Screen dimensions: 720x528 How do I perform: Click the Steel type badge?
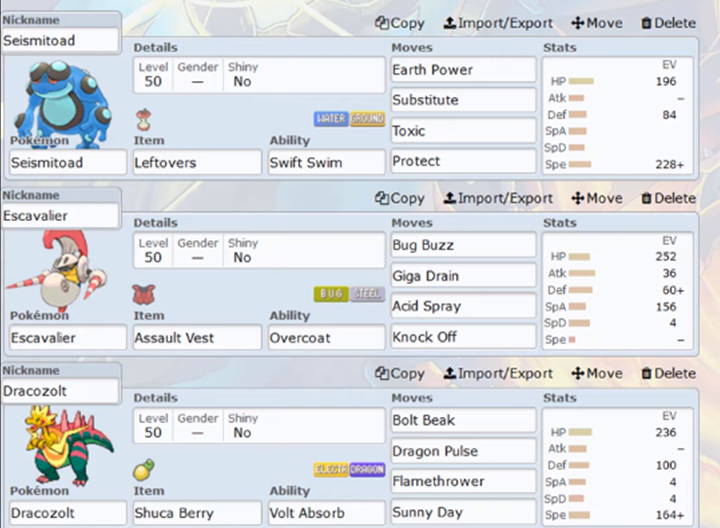pyautogui.click(x=367, y=294)
